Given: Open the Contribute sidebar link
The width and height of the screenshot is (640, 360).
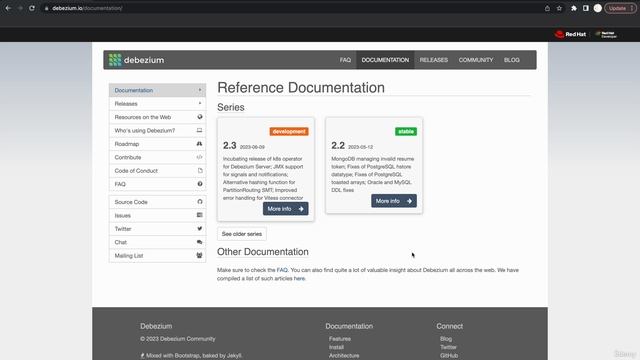Looking at the screenshot, I should point(157,157).
